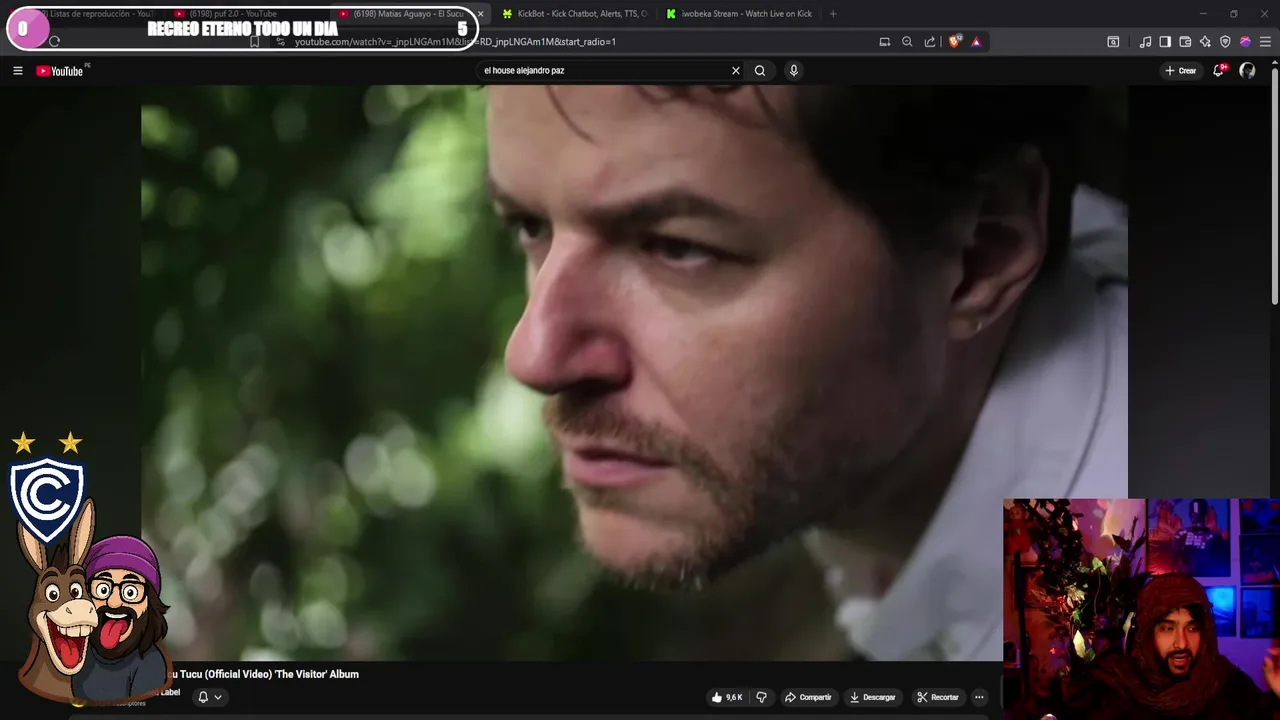Open the YouTube account avatar menu
This screenshot has height=720, width=1280.
1247,71
